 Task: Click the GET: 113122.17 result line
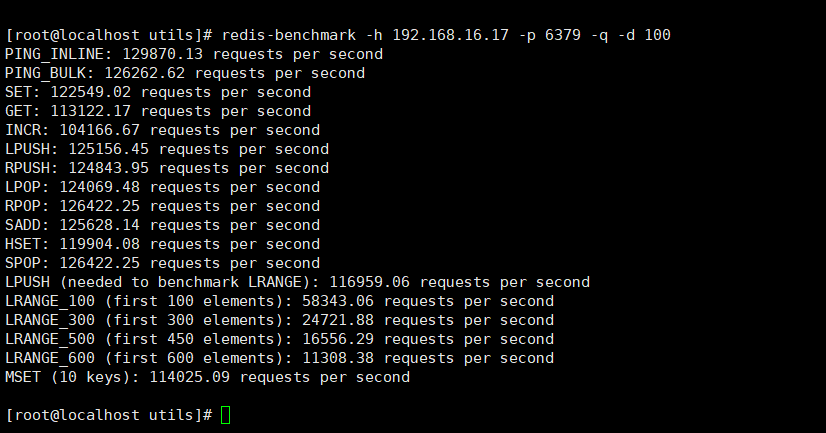[x=158, y=111]
